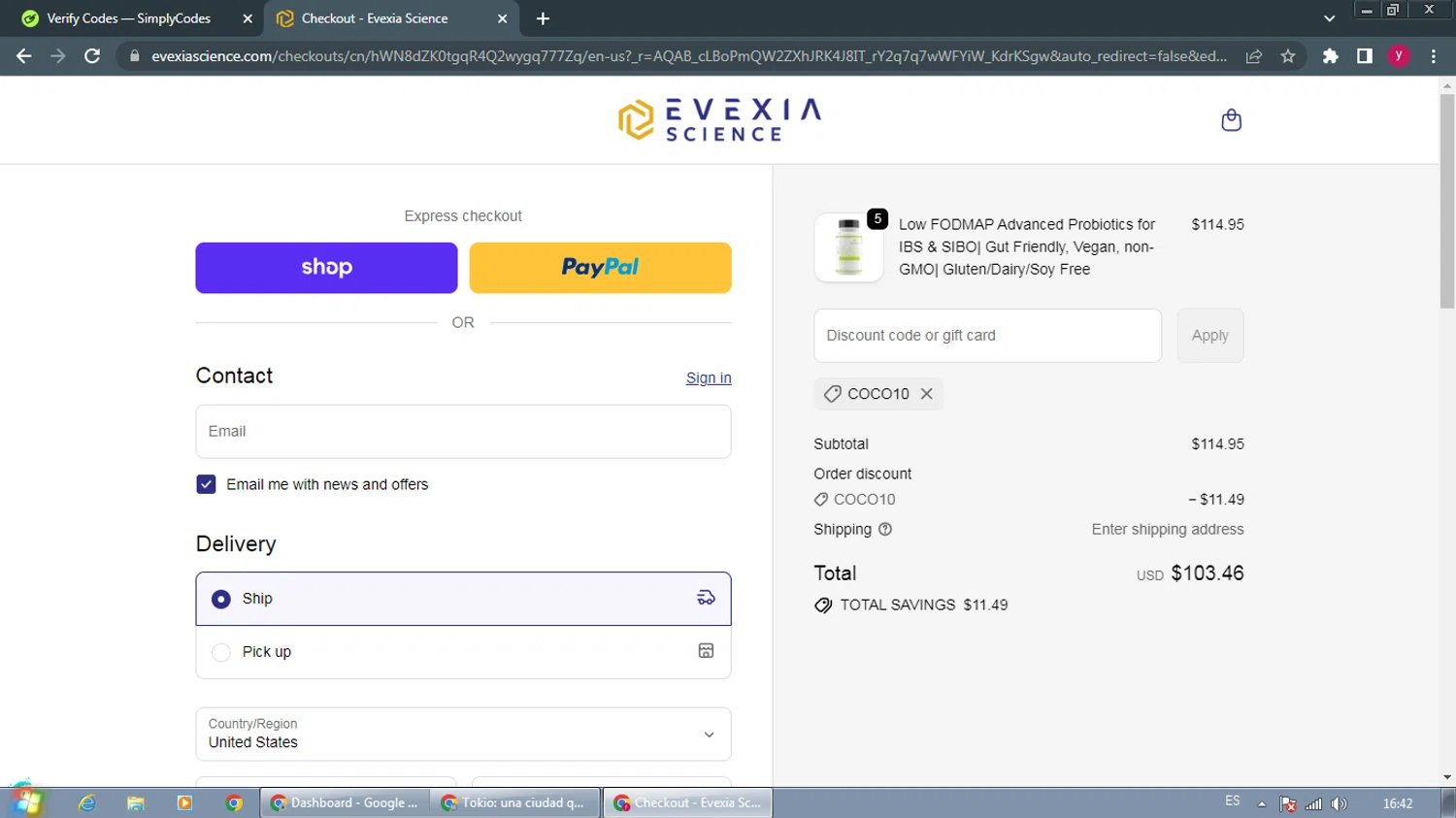Click the Chrome forward arrow
The width and height of the screenshot is (1456, 818).
point(58,56)
